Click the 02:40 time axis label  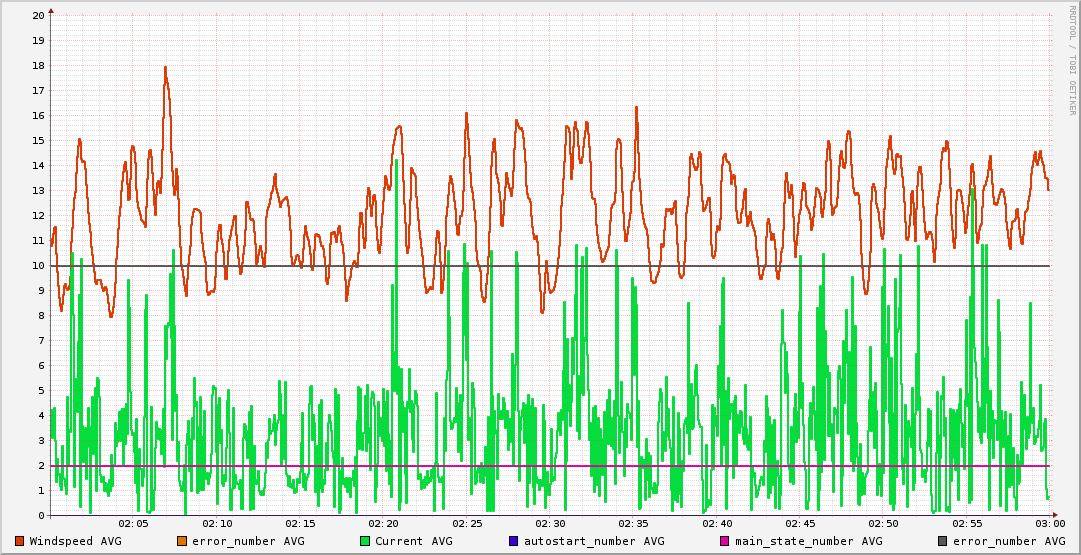[x=718, y=525]
